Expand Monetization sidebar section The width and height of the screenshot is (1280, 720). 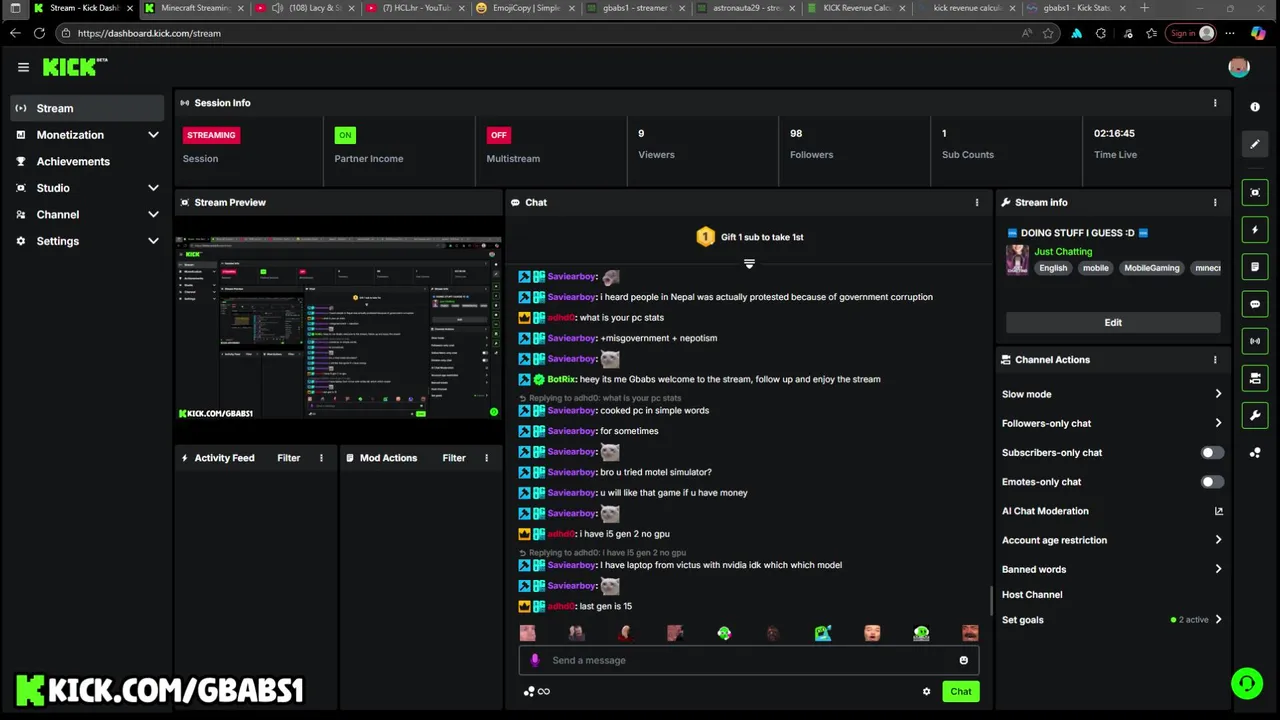[x=153, y=135]
